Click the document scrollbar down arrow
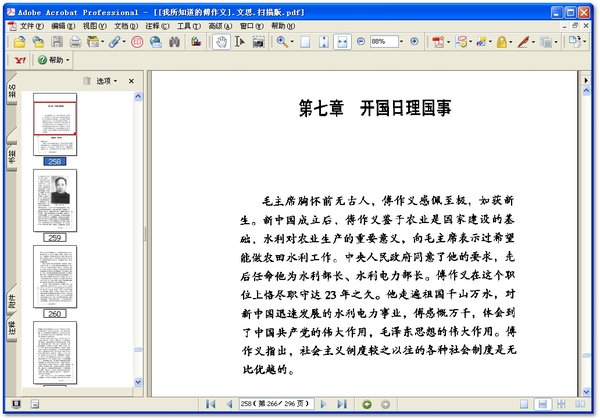This screenshot has height=420, width=600. (x=586, y=392)
